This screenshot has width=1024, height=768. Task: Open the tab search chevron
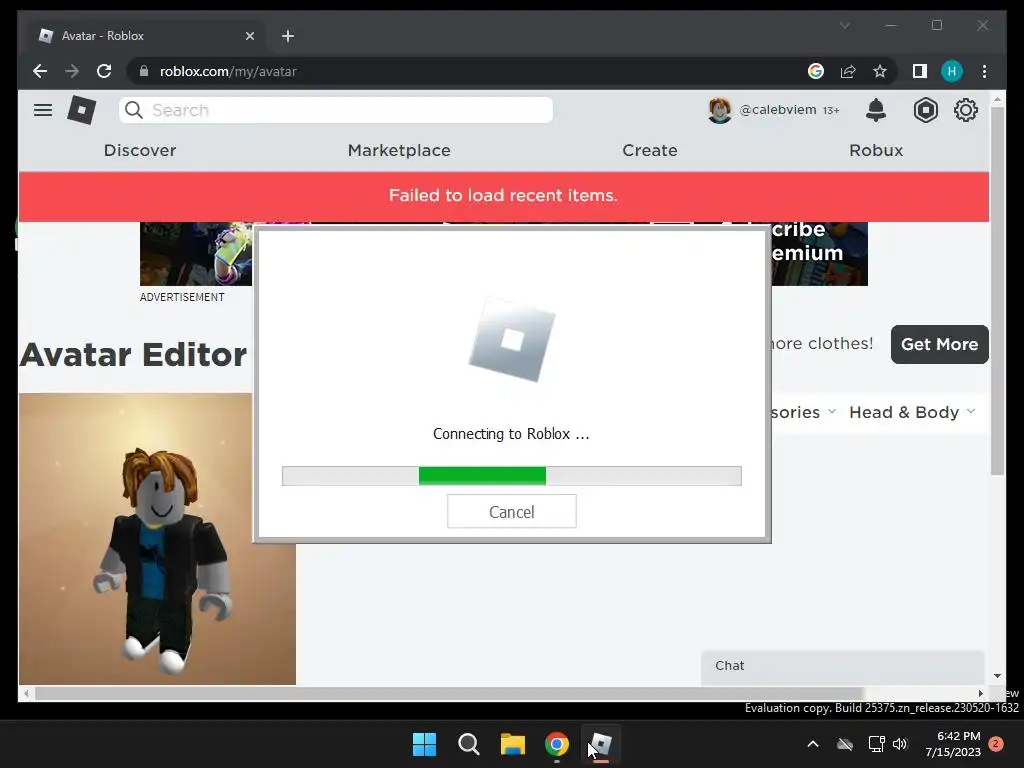(x=844, y=25)
